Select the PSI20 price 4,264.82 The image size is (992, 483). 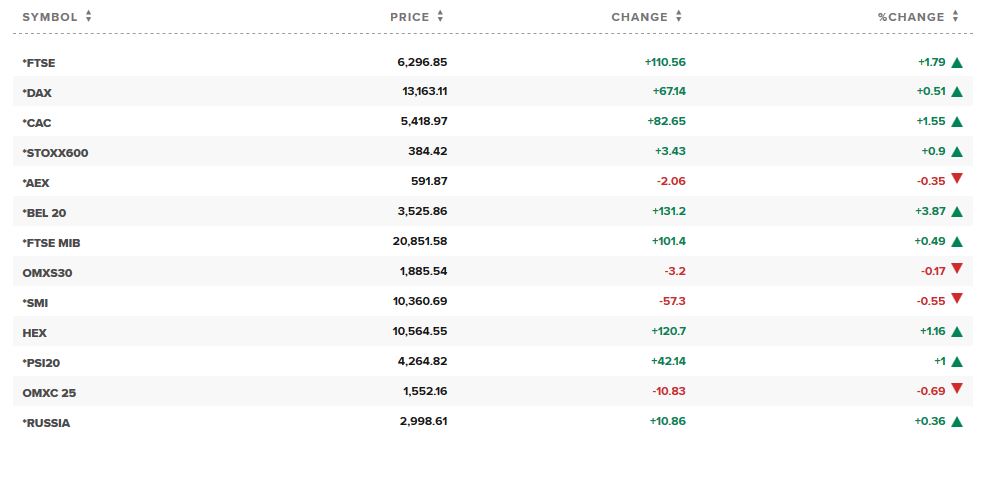tap(423, 361)
